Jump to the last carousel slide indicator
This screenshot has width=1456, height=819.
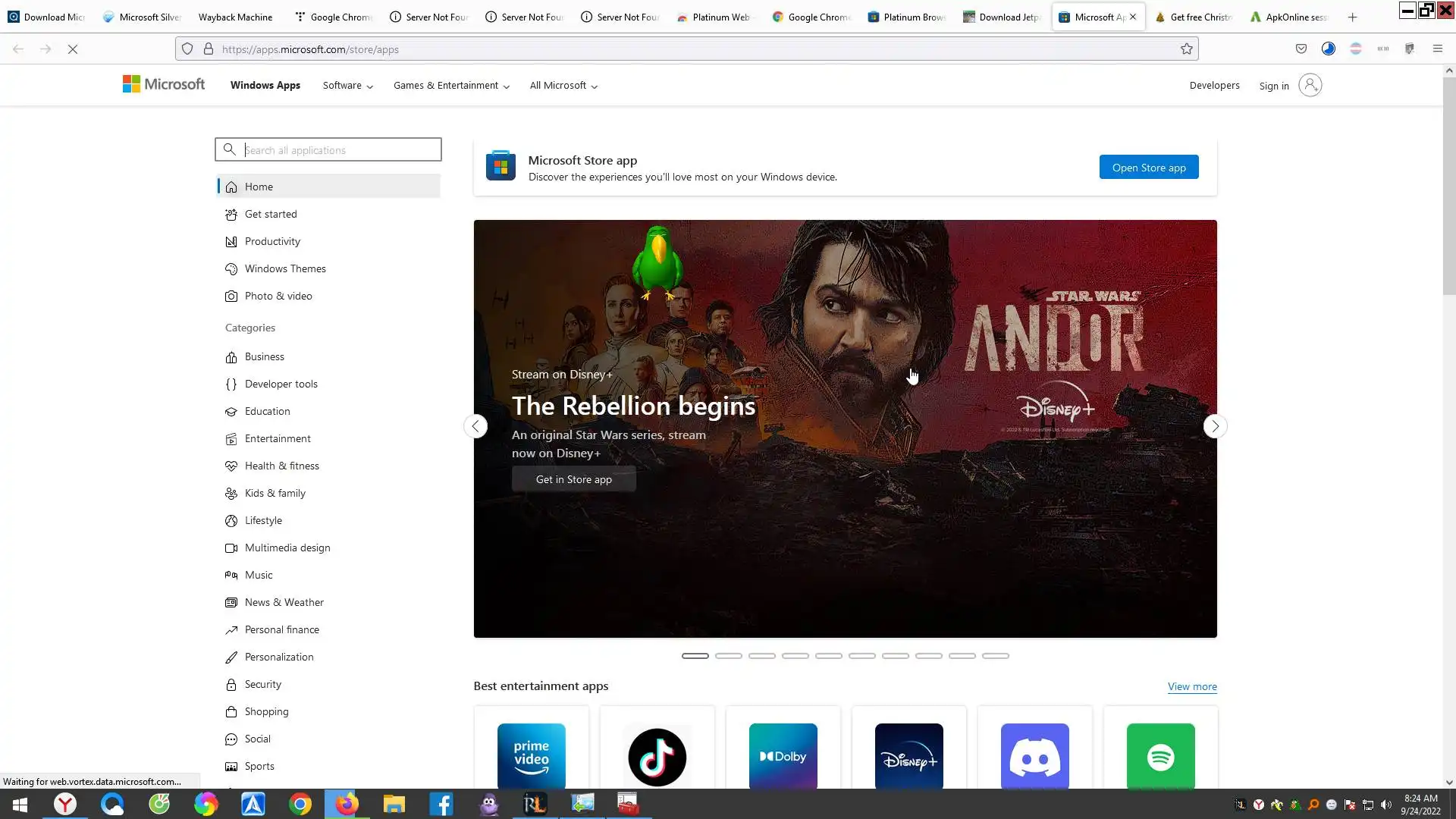(x=995, y=656)
